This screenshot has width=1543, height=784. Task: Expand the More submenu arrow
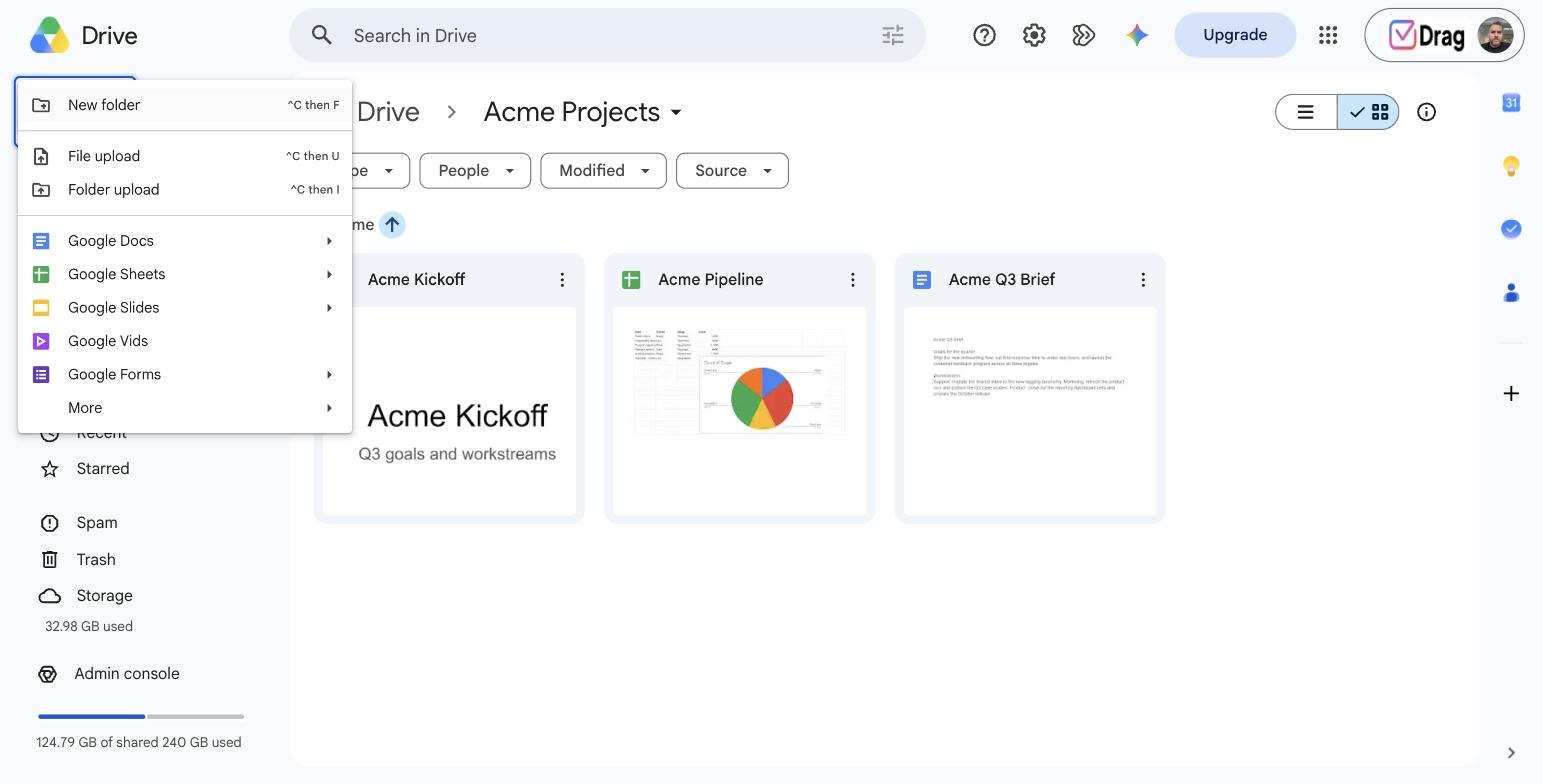[329, 408]
